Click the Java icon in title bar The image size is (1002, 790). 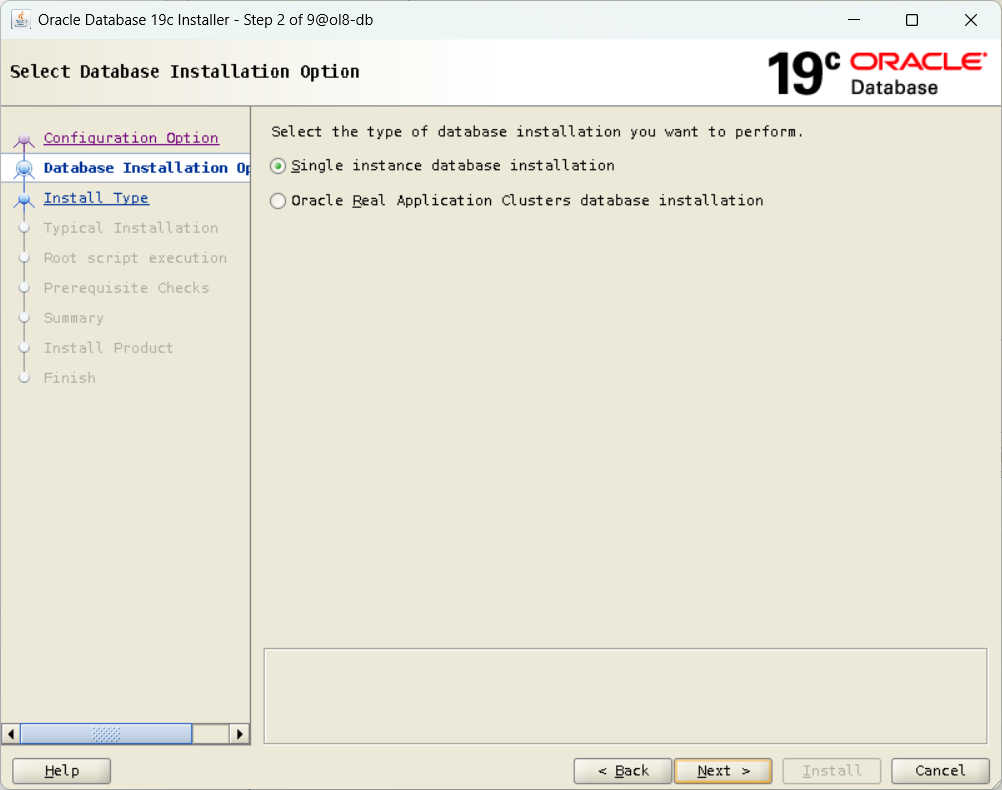point(20,20)
